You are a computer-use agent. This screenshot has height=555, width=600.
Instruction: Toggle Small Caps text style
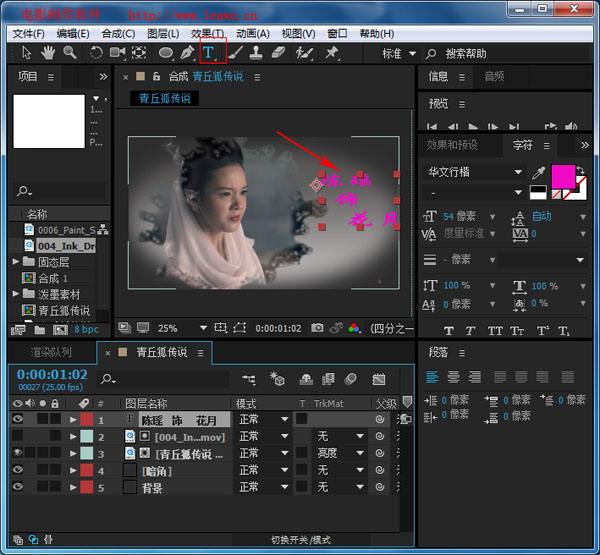pyautogui.click(x=517, y=331)
